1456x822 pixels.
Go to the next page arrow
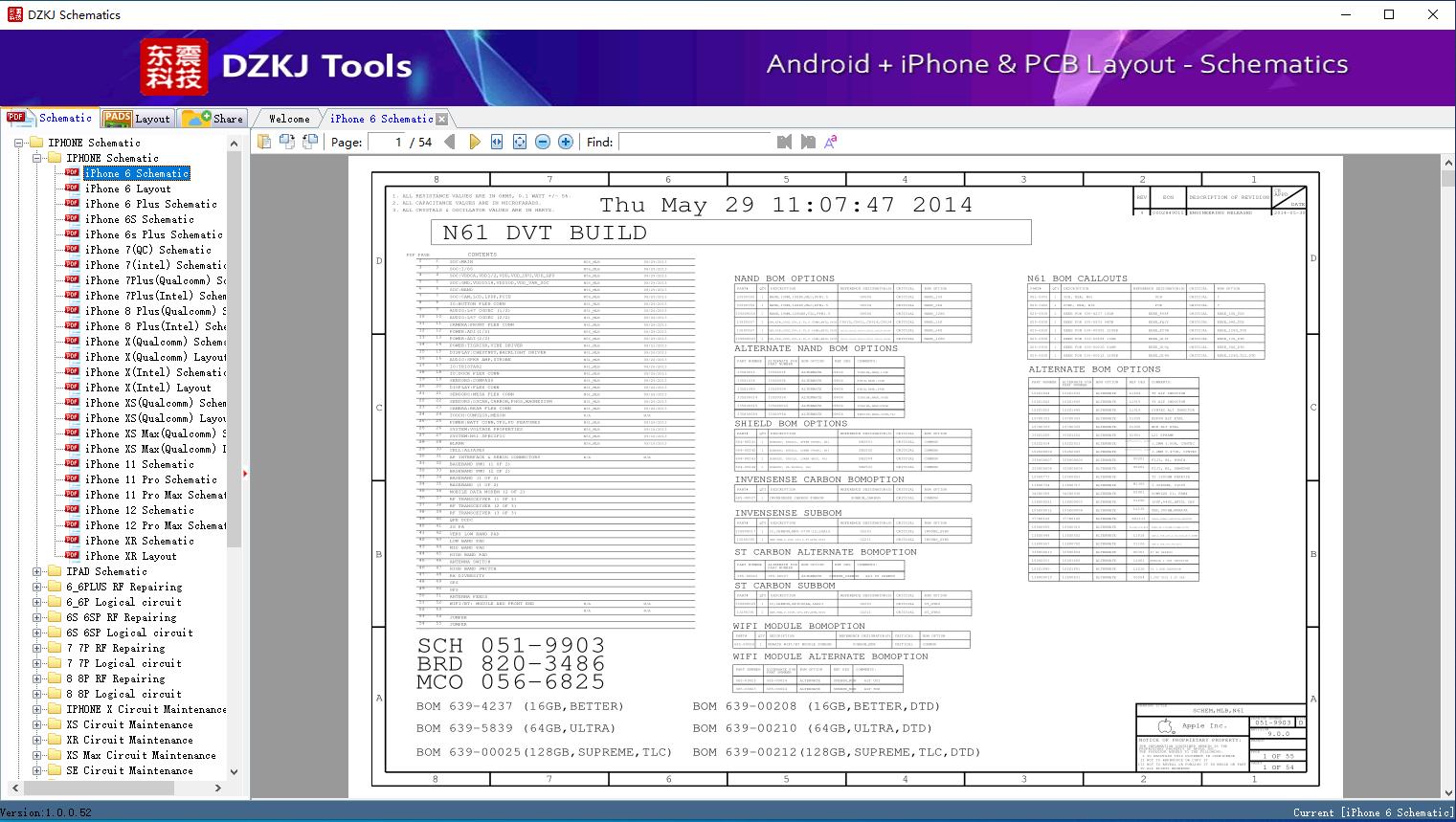(474, 142)
